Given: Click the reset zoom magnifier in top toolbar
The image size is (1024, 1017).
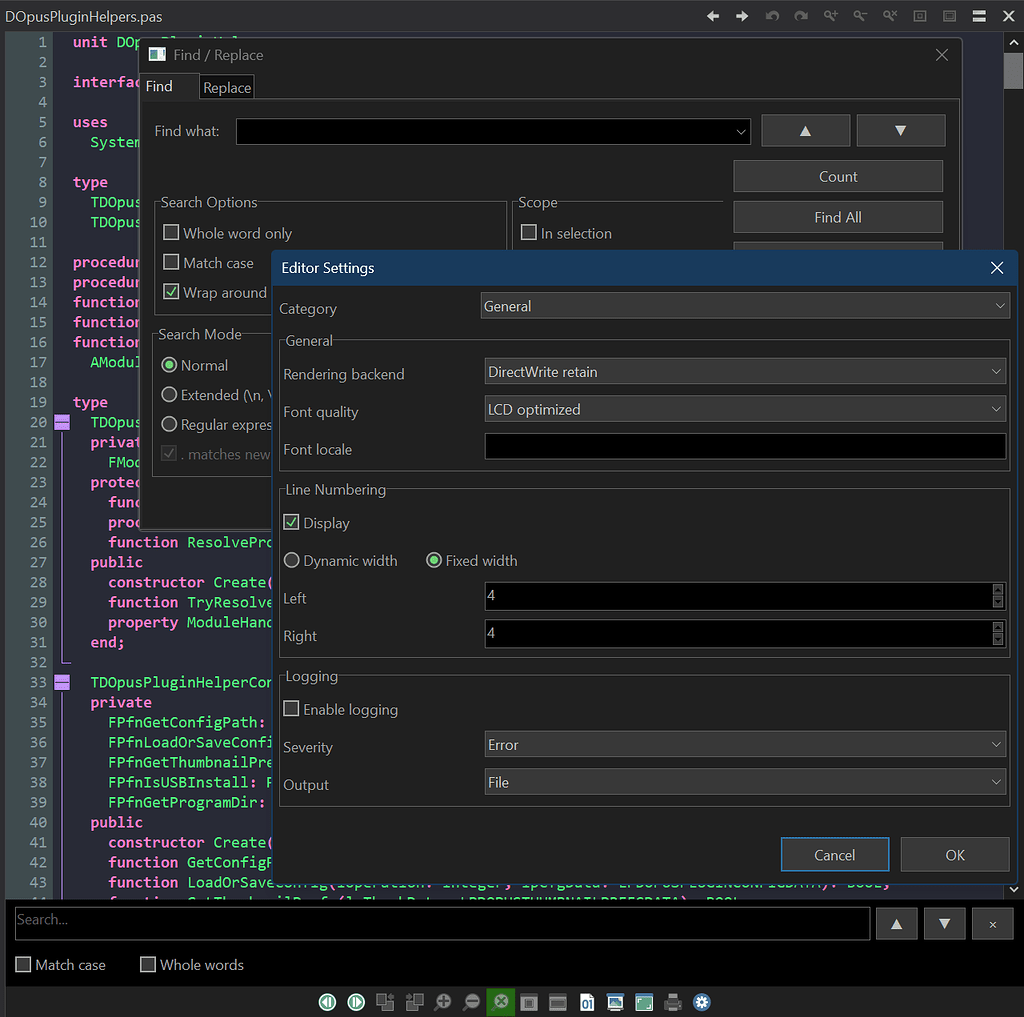Looking at the screenshot, I should pyautogui.click(x=890, y=16).
